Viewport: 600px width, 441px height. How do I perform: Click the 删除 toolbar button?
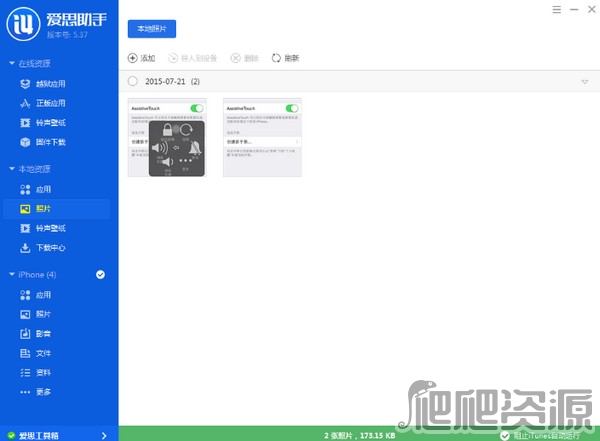click(x=245, y=58)
